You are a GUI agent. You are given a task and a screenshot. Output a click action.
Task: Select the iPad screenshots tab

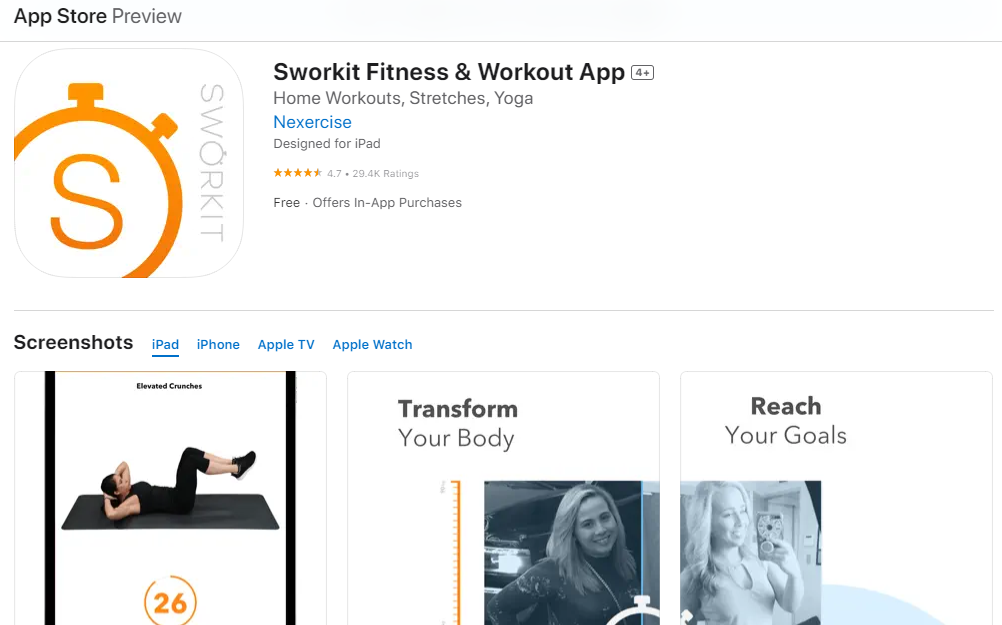point(165,344)
